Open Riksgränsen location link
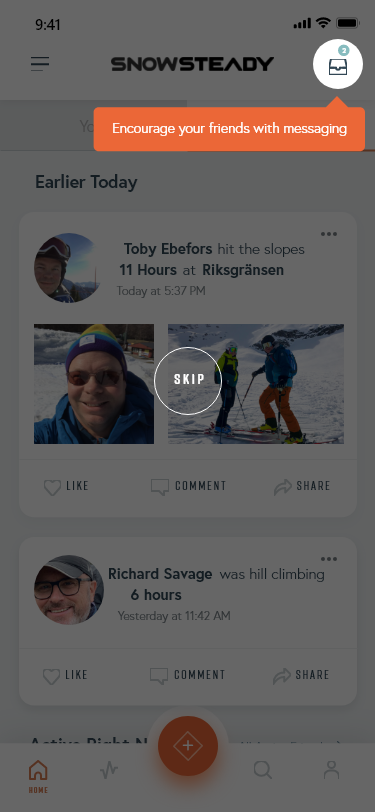This screenshot has width=375, height=812. (x=243, y=270)
